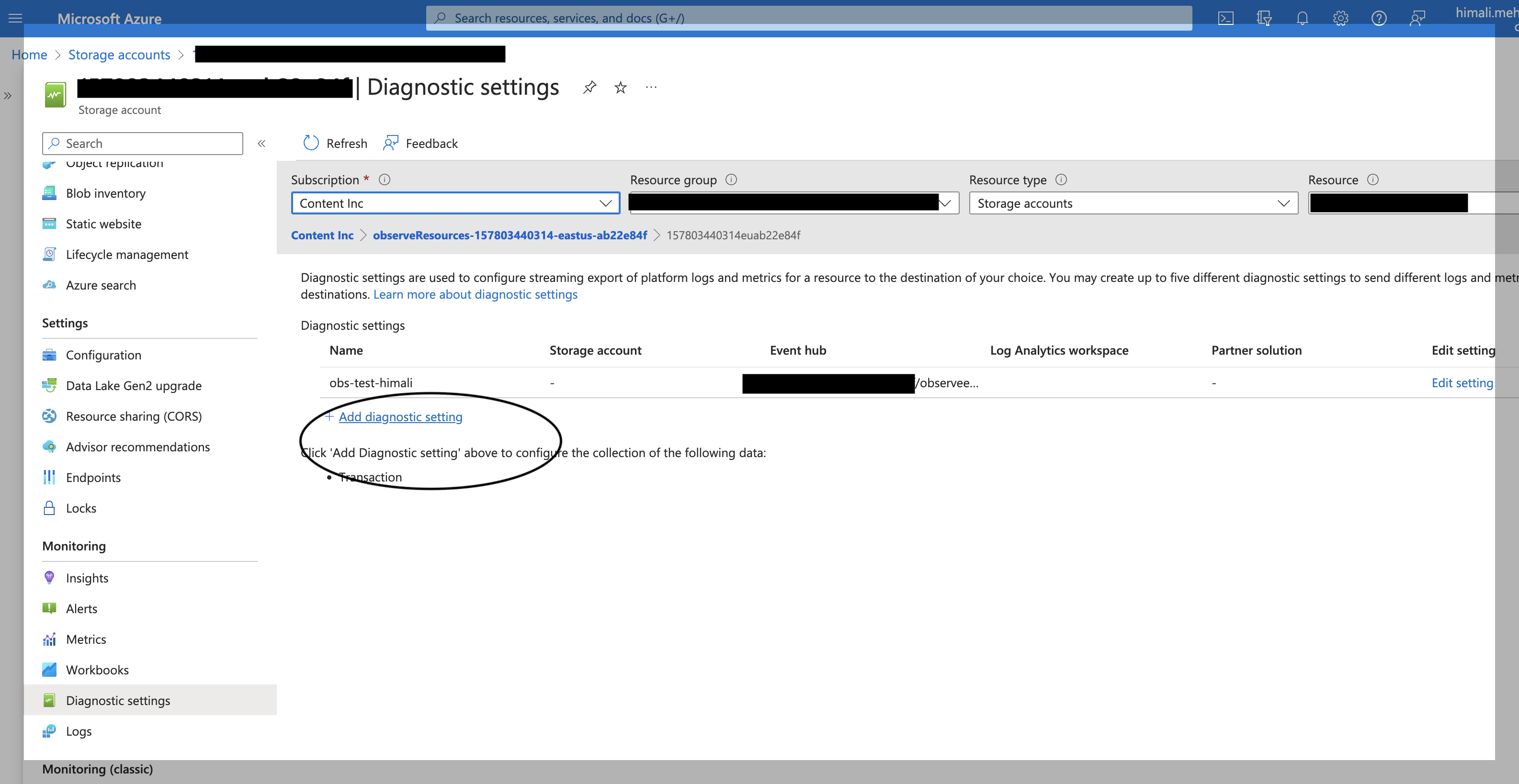Open the directories and subscriptions filter icon
The height and width of the screenshot is (784, 1519).
coord(1264,18)
